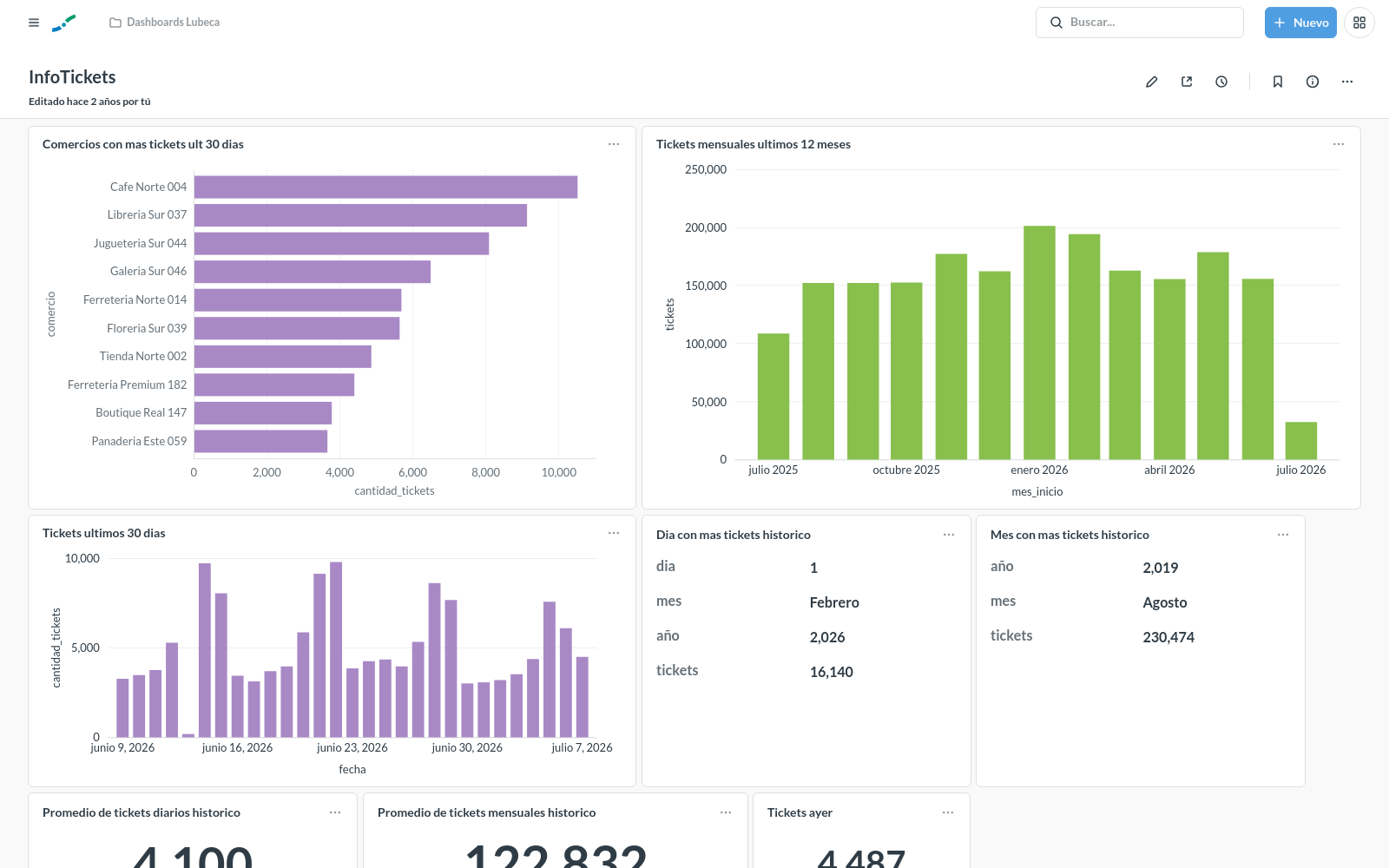The image size is (1389, 868).
Task: Click the Metabase logo icon
Action: coord(64,23)
